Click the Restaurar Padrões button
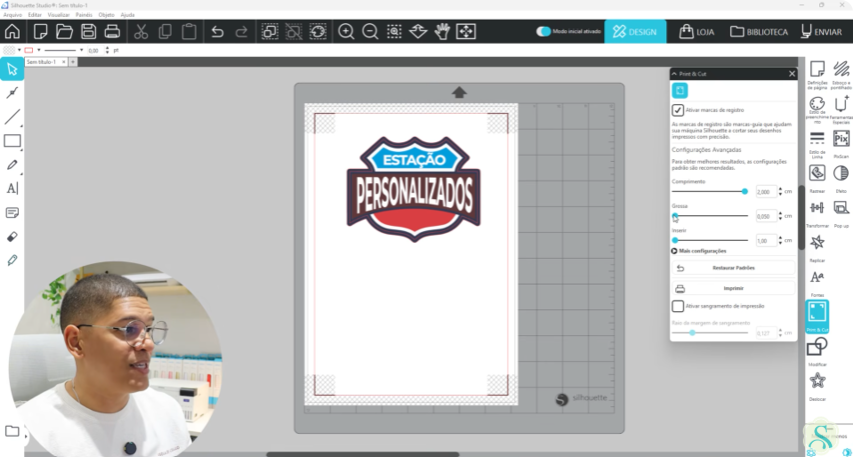This screenshot has height=457, width=853. pyautogui.click(x=733, y=268)
